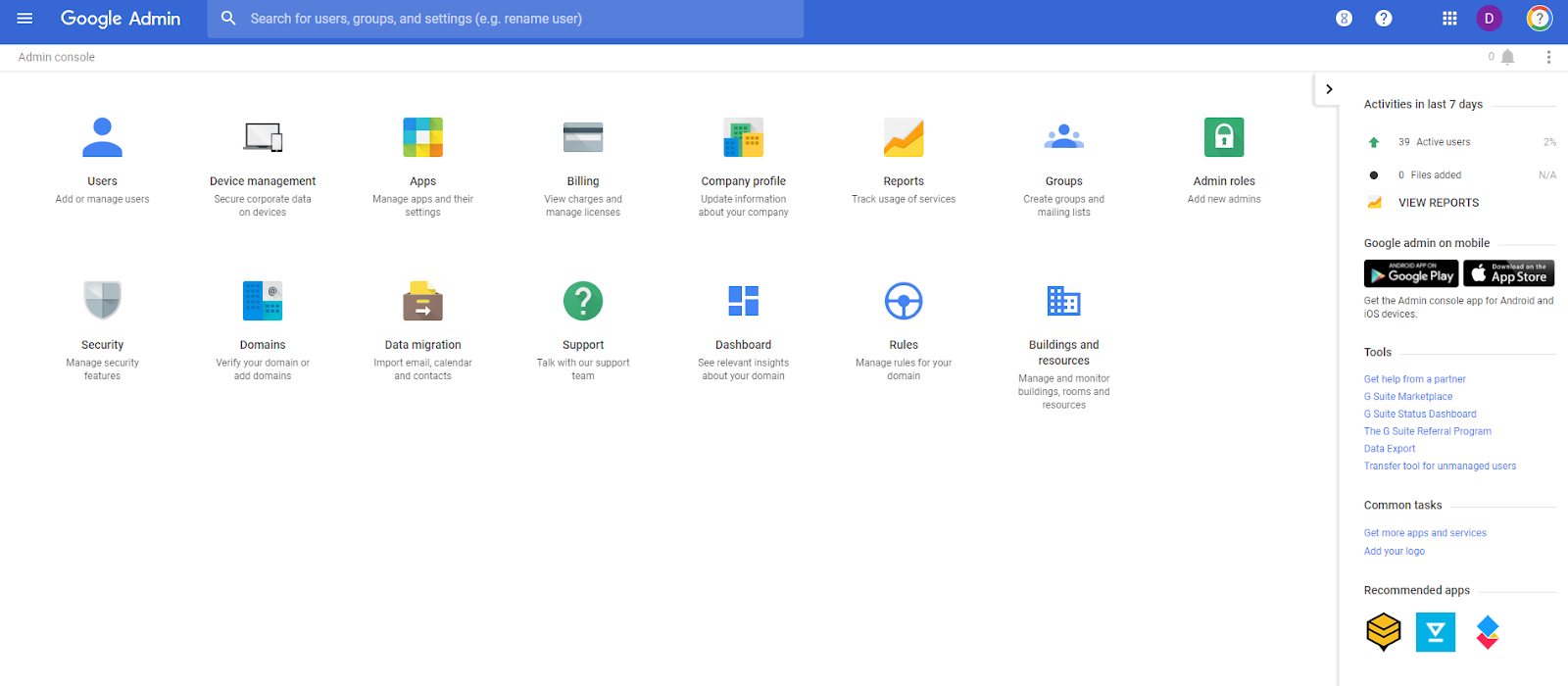Open the teal recommended app icon
The height and width of the screenshot is (686, 1568).
[x=1436, y=632]
